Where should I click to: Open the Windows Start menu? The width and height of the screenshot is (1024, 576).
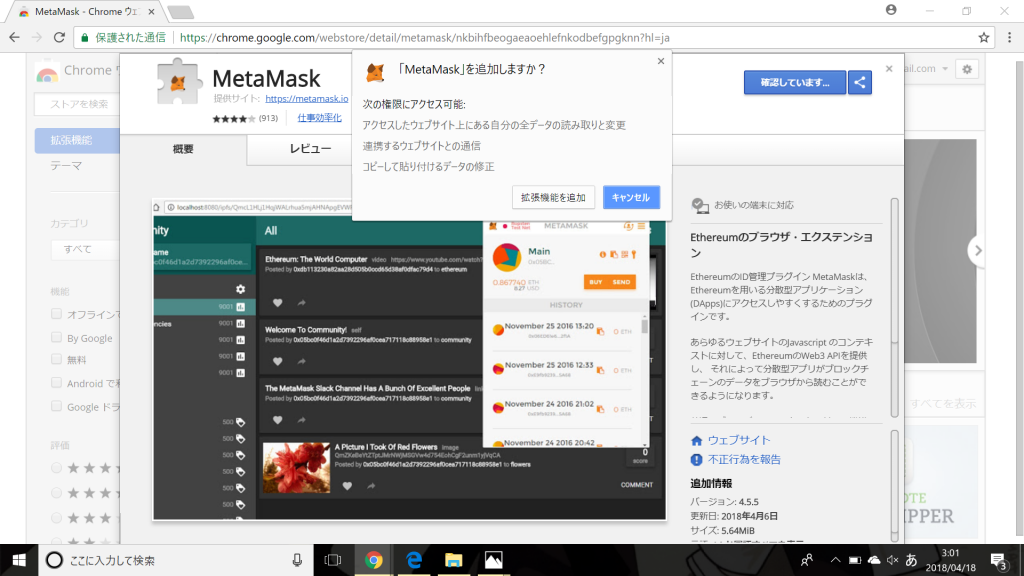point(19,560)
